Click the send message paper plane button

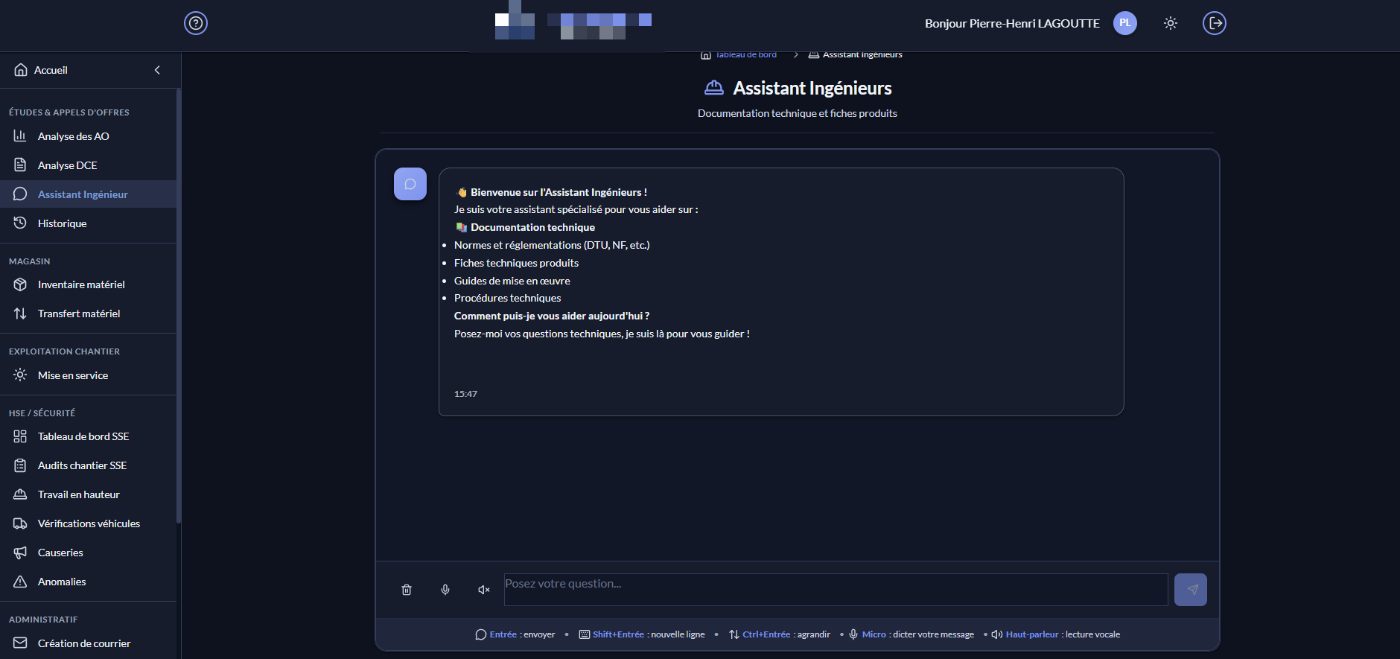click(1191, 589)
